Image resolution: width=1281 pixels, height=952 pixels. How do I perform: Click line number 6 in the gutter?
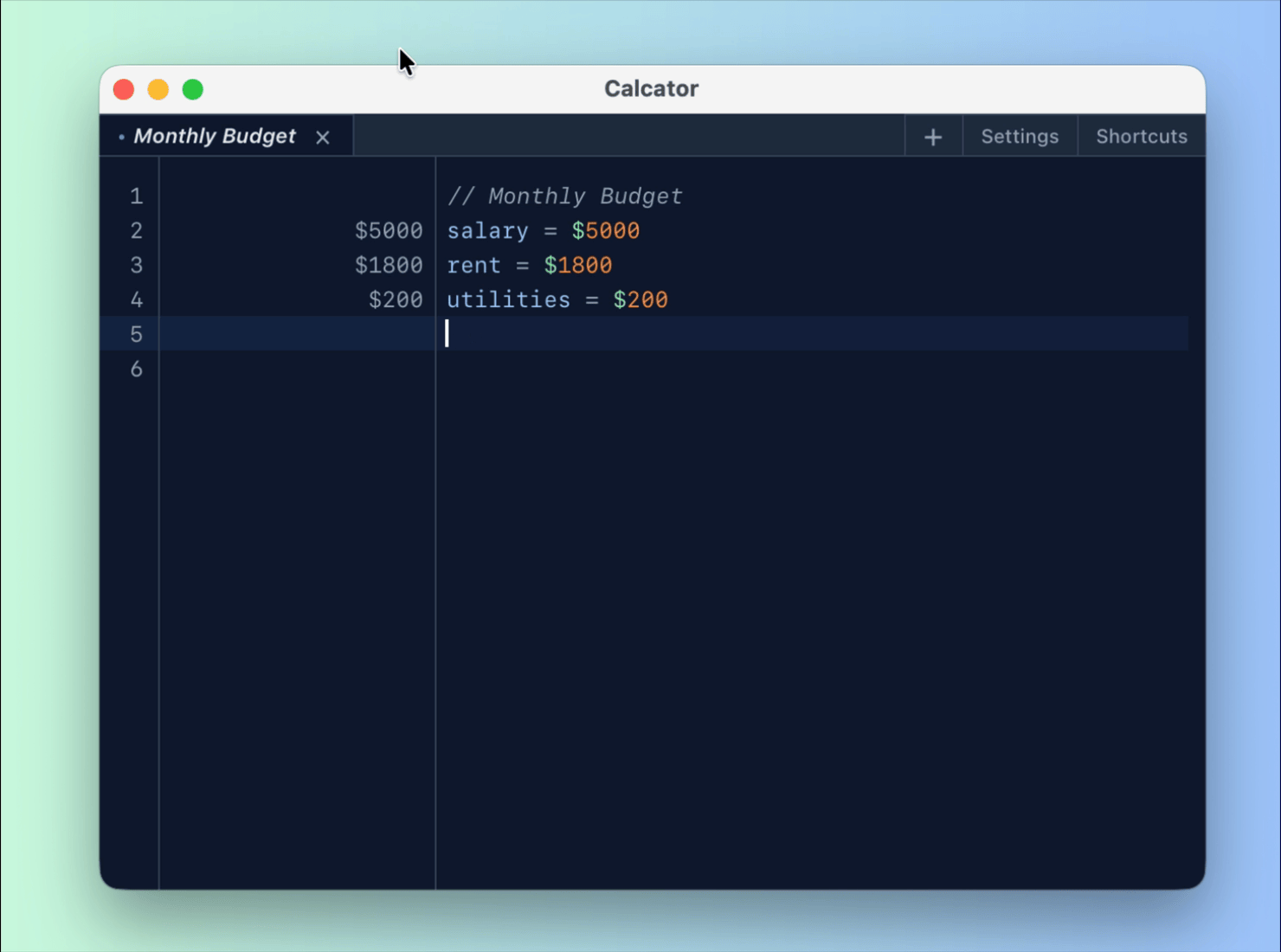136,369
